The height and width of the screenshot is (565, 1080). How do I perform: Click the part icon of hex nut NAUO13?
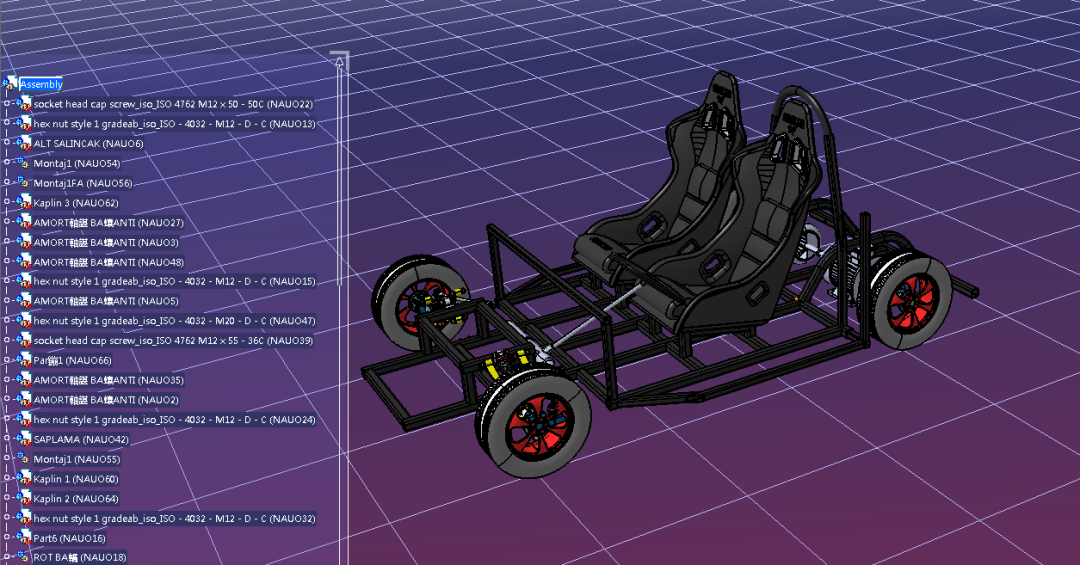click(x=23, y=123)
